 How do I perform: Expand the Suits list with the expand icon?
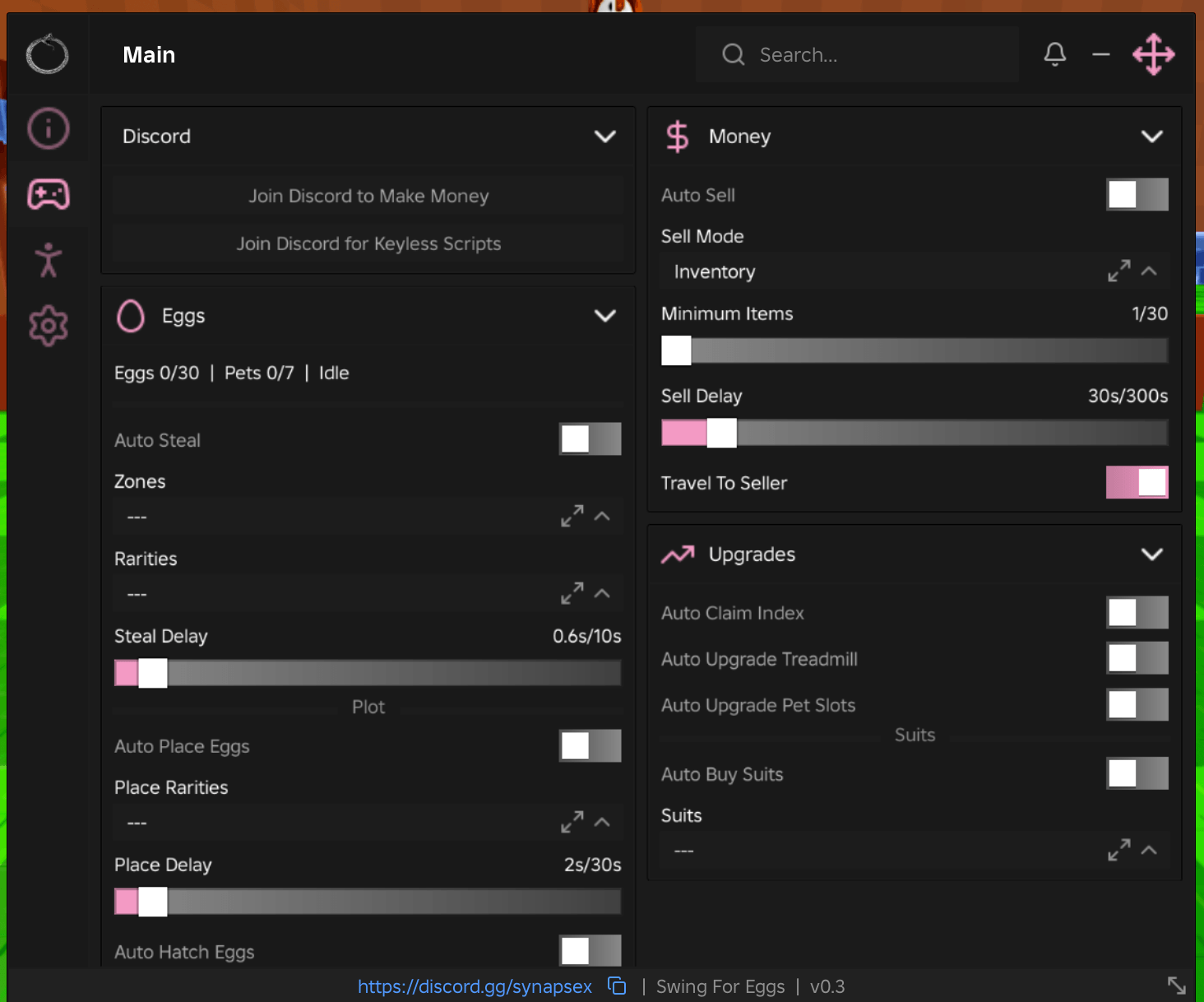pos(1119,850)
